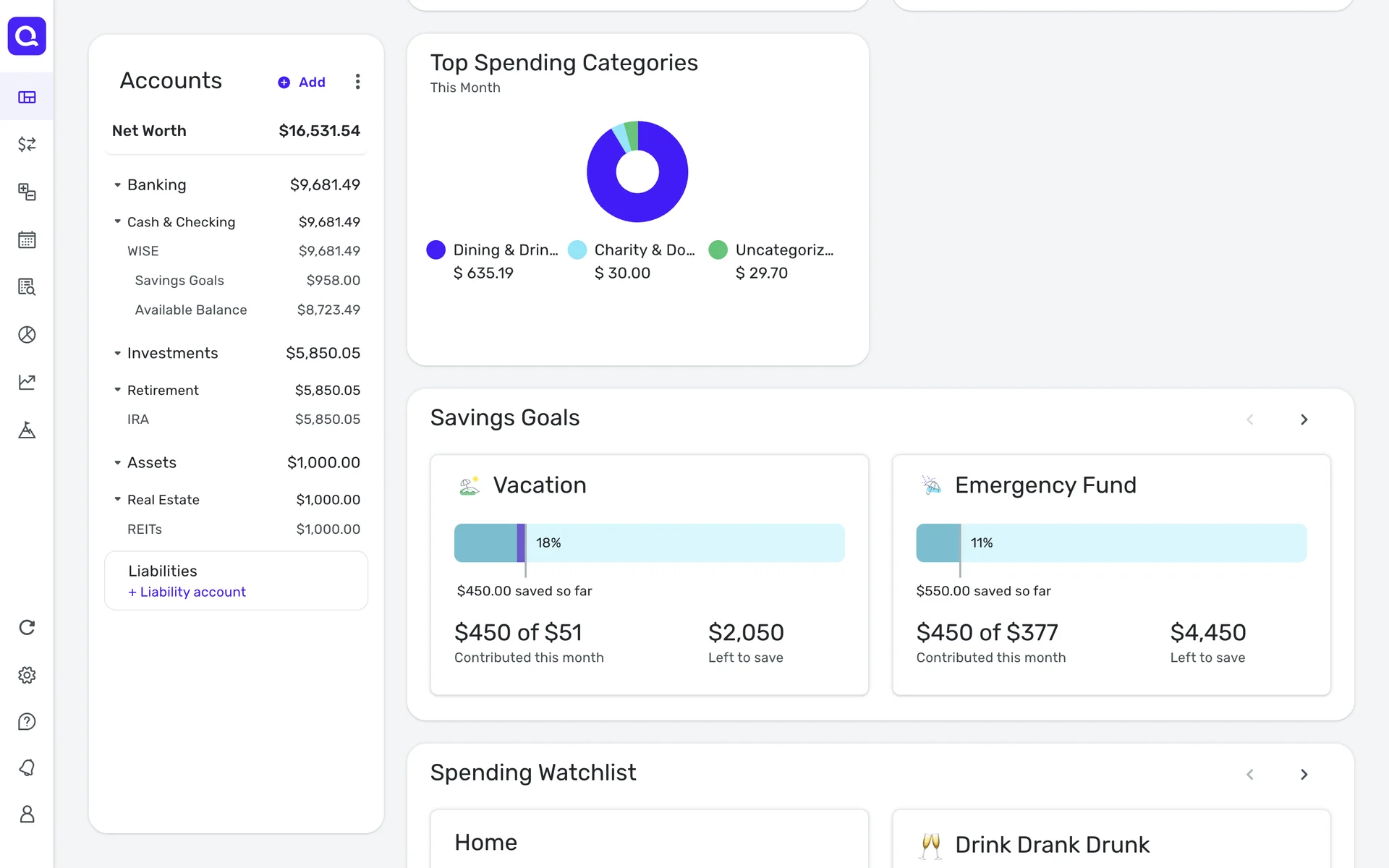This screenshot has width=1389, height=868.
Task: Click the notifications bell icon
Action: pyautogui.click(x=27, y=767)
